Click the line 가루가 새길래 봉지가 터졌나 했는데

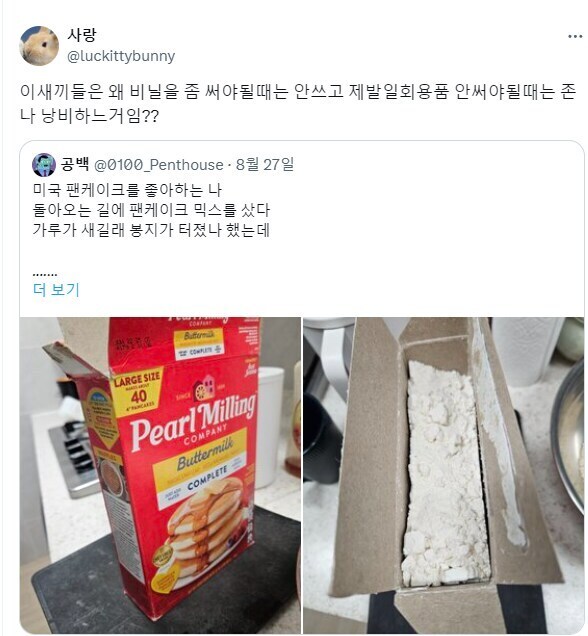point(151,230)
